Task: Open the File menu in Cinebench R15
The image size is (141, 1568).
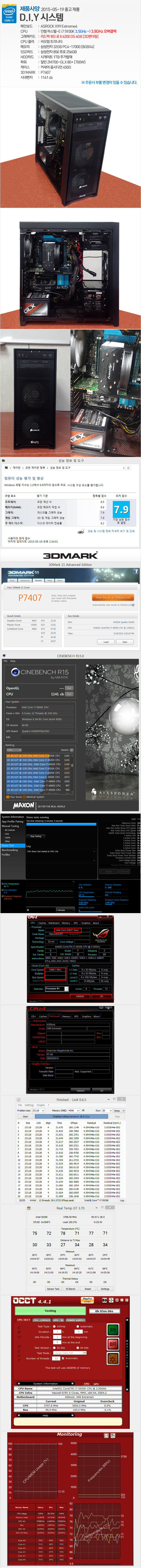Action: (6, 661)
